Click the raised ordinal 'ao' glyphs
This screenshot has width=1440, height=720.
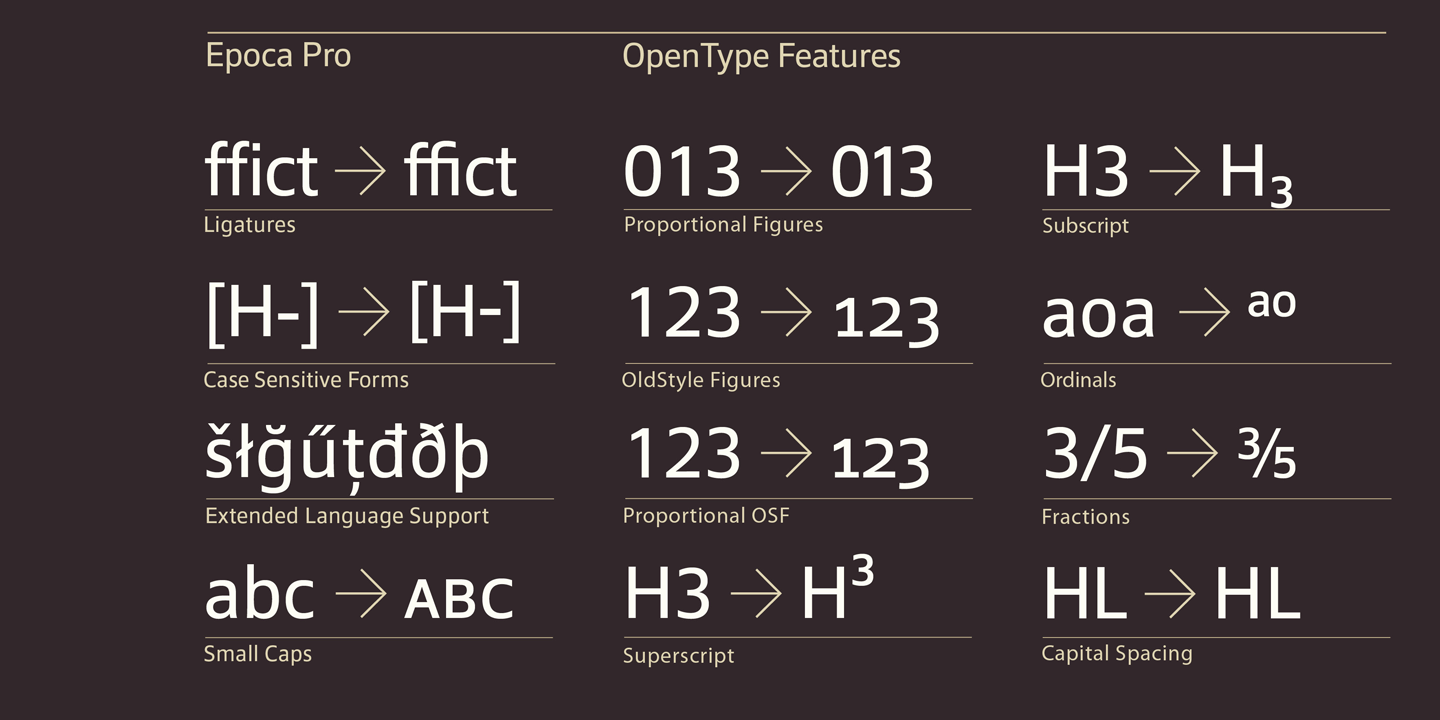[x=1272, y=303]
